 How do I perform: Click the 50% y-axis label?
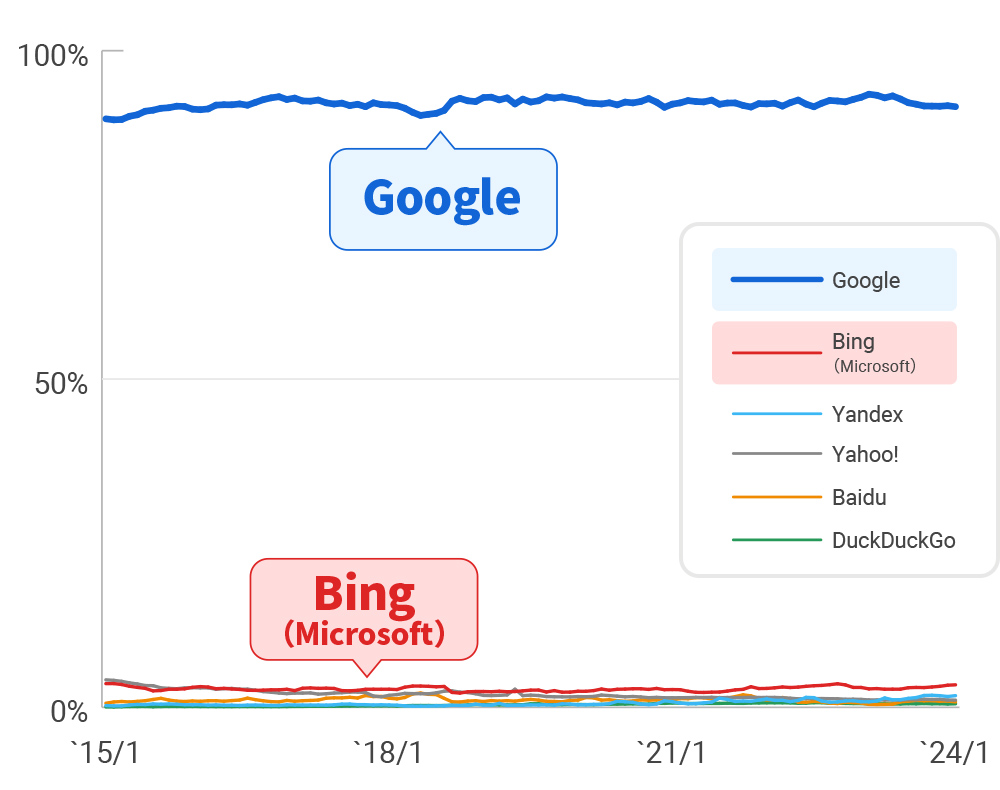click(61, 383)
